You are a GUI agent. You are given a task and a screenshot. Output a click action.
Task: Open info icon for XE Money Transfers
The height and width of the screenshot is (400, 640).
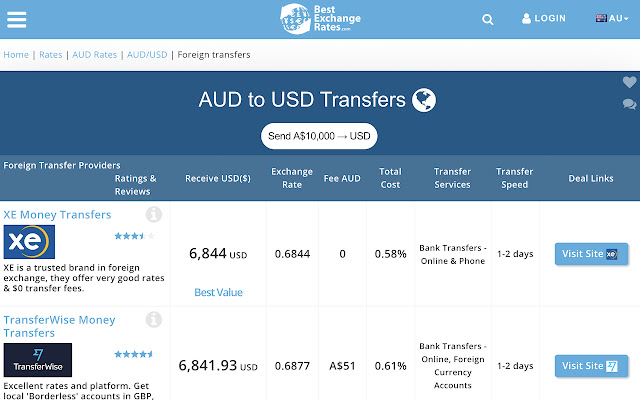pyautogui.click(x=154, y=214)
